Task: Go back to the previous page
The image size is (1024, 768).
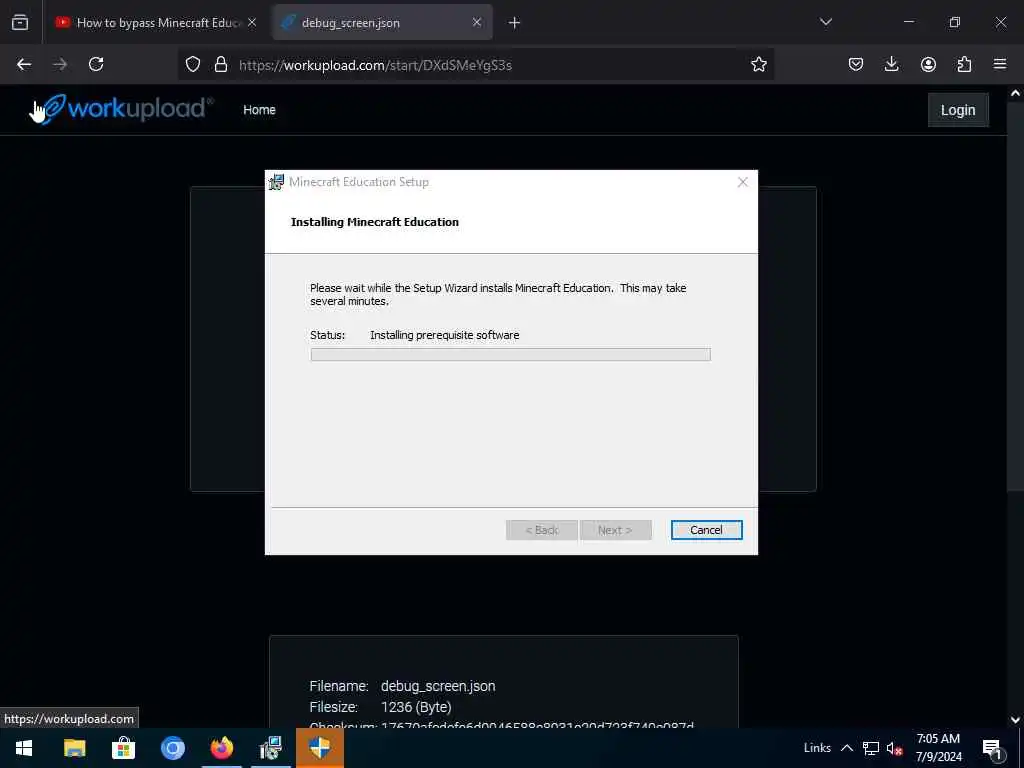Action: [x=24, y=65]
